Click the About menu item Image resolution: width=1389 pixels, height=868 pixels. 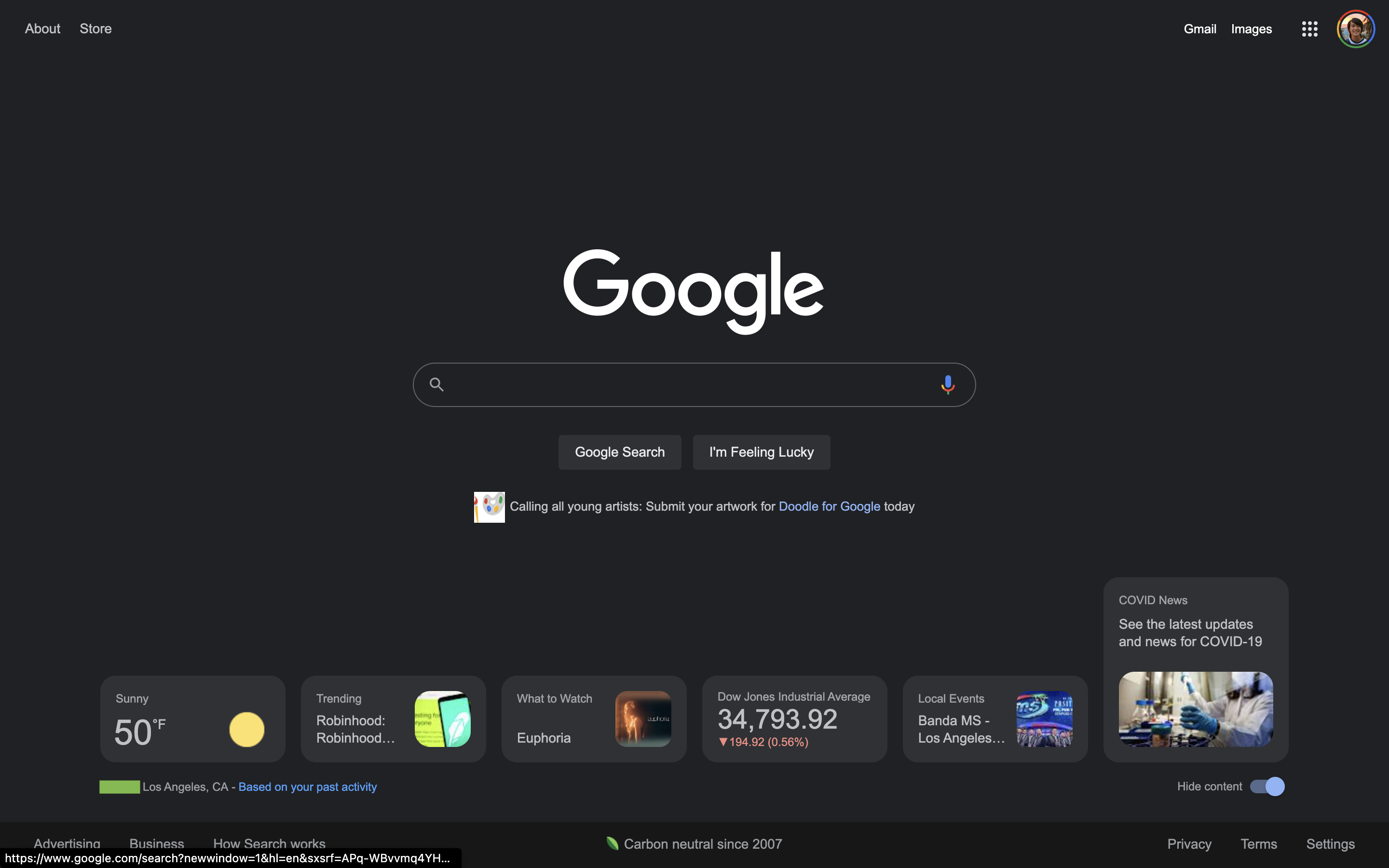(x=41, y=28)
